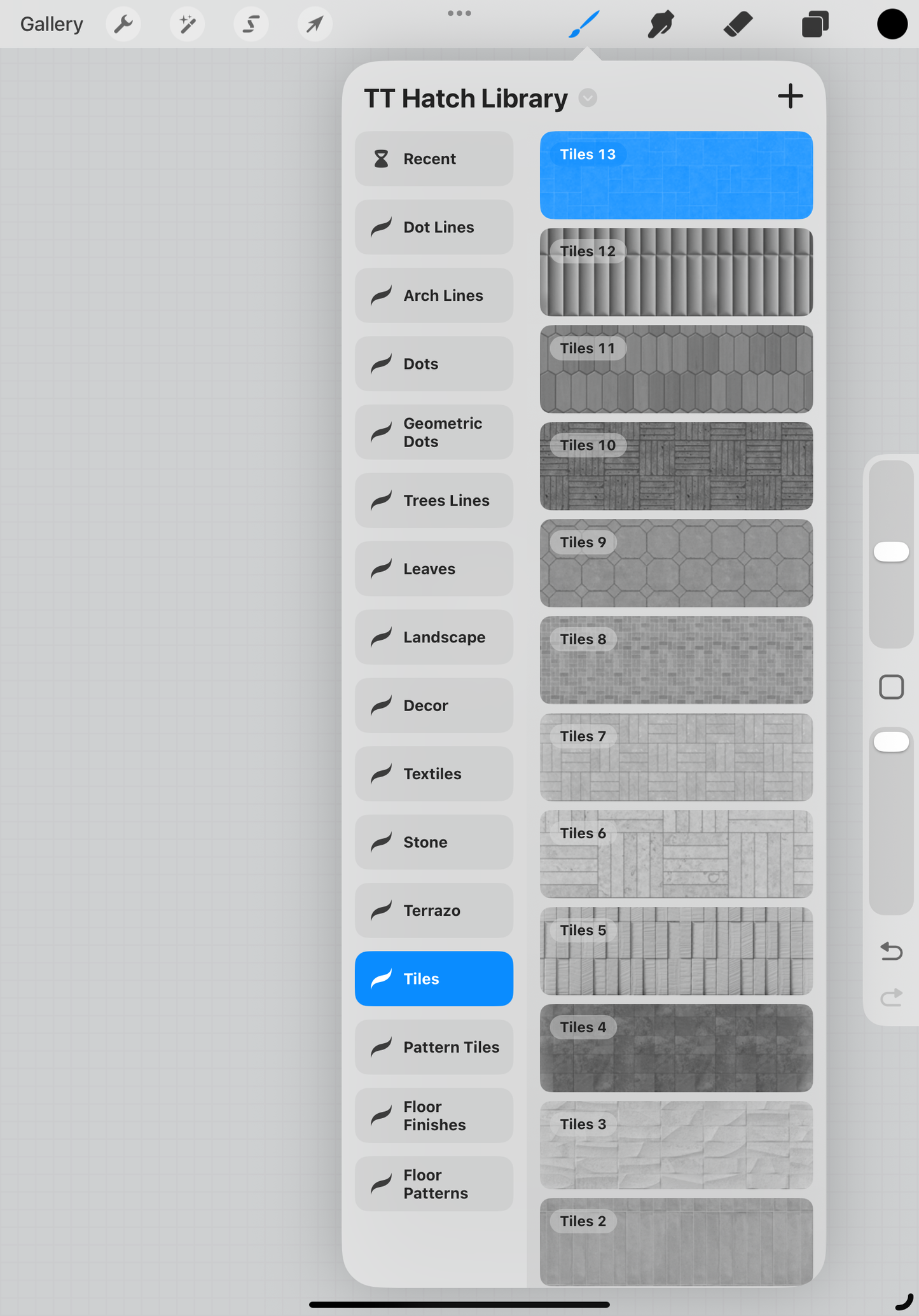Screen dimensions: 919x1316
Task: Open the Stone brush set
Action: (434, 842)
